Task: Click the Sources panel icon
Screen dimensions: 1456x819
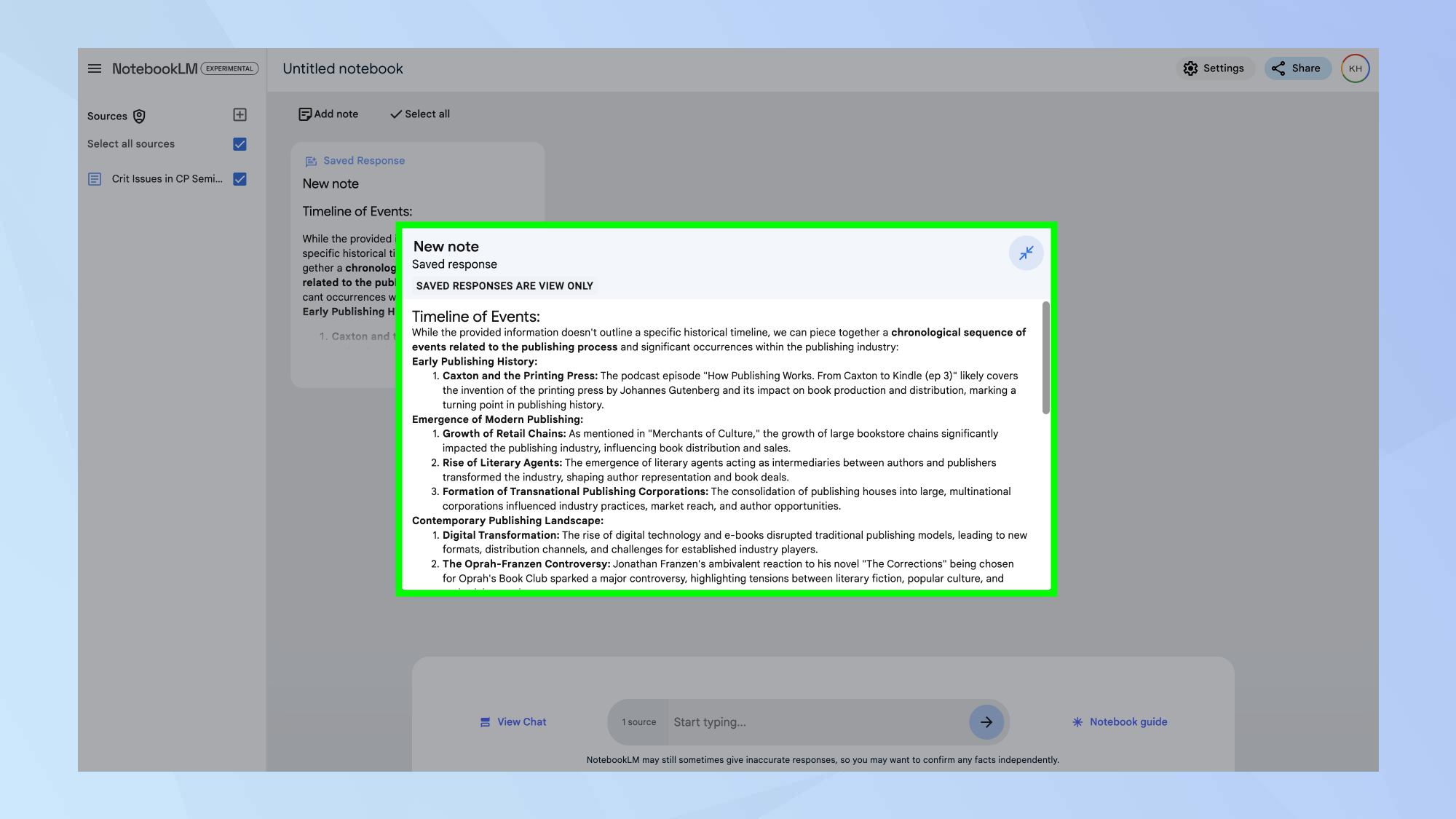Action: pyautogui.click(x=140, y=115)
